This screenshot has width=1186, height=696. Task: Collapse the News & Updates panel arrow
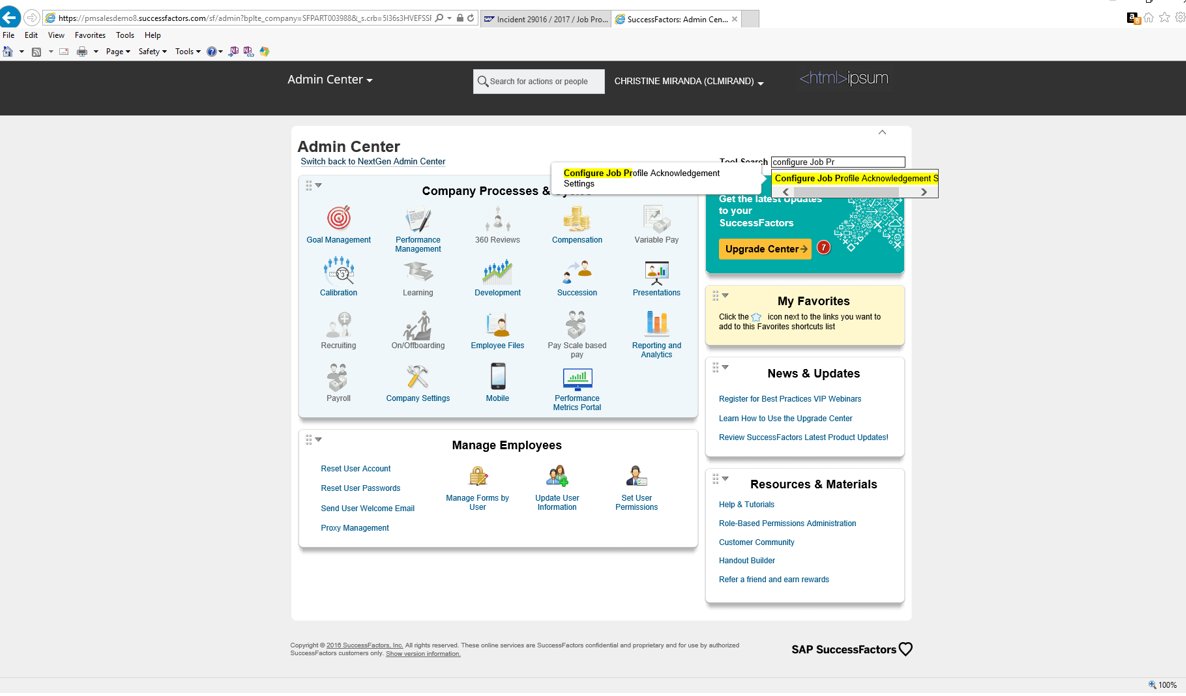point(725,367)
